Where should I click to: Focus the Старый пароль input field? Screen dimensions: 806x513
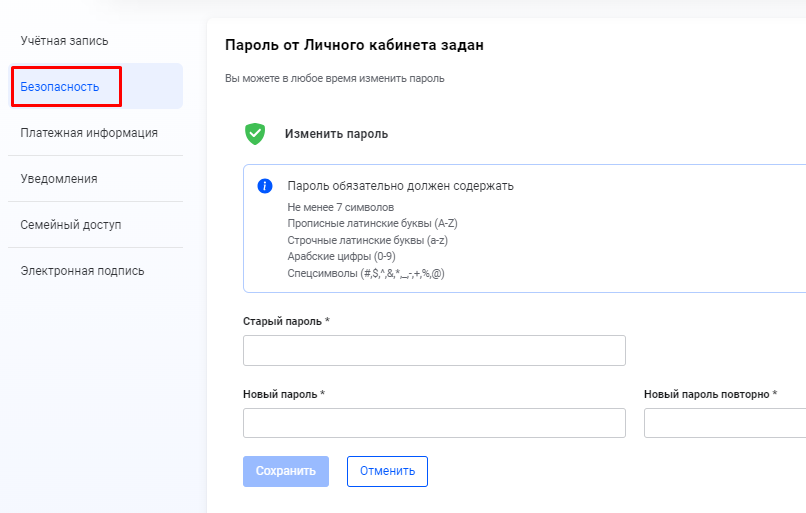pyautogui.click(x=434, y=351)
